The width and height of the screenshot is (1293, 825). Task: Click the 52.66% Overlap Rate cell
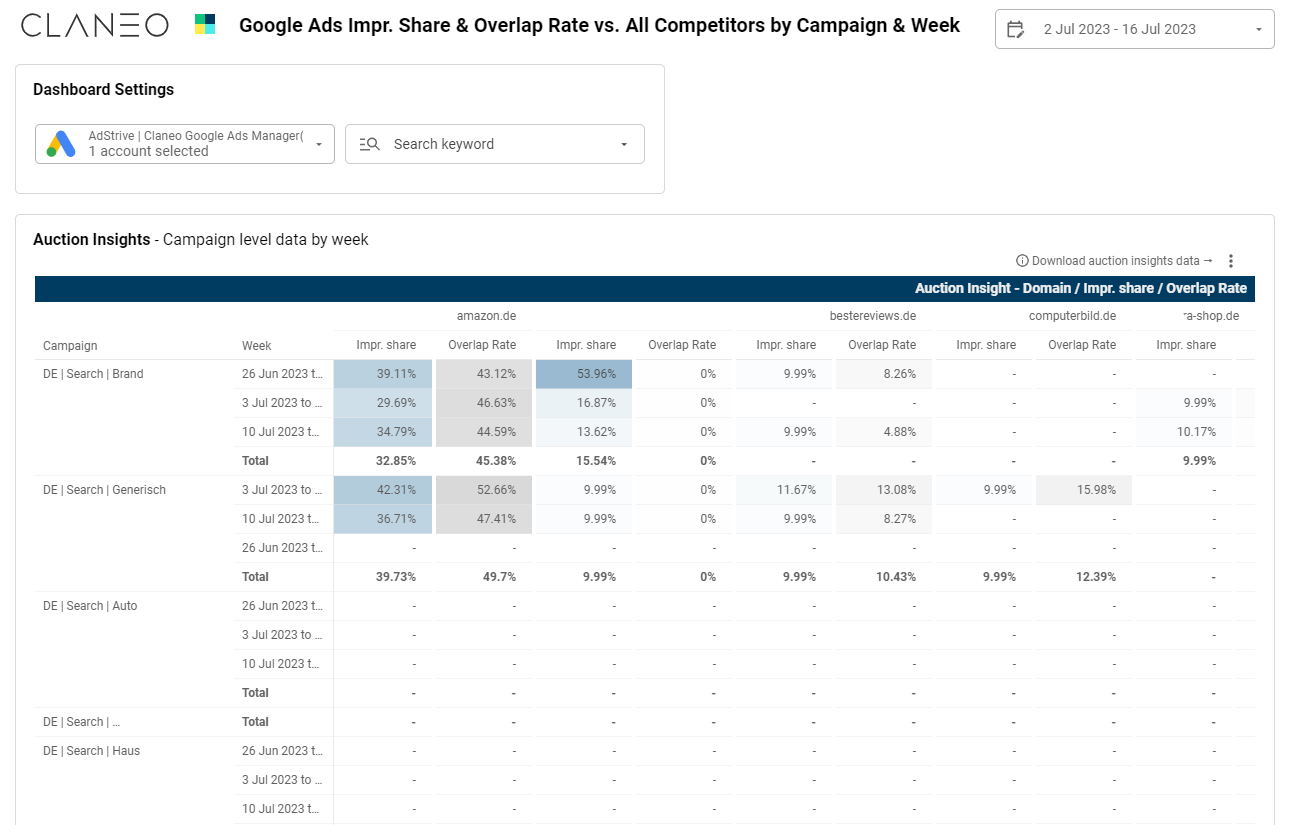click(484, 490)
